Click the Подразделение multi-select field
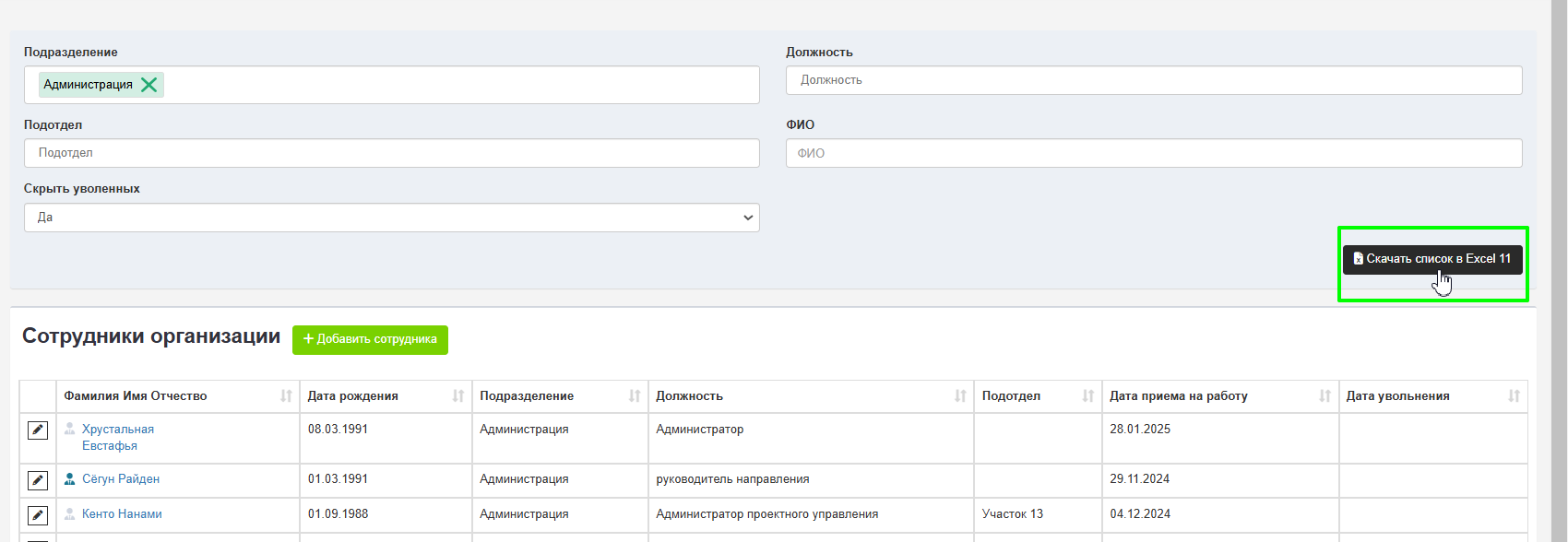 click(392, 85)
